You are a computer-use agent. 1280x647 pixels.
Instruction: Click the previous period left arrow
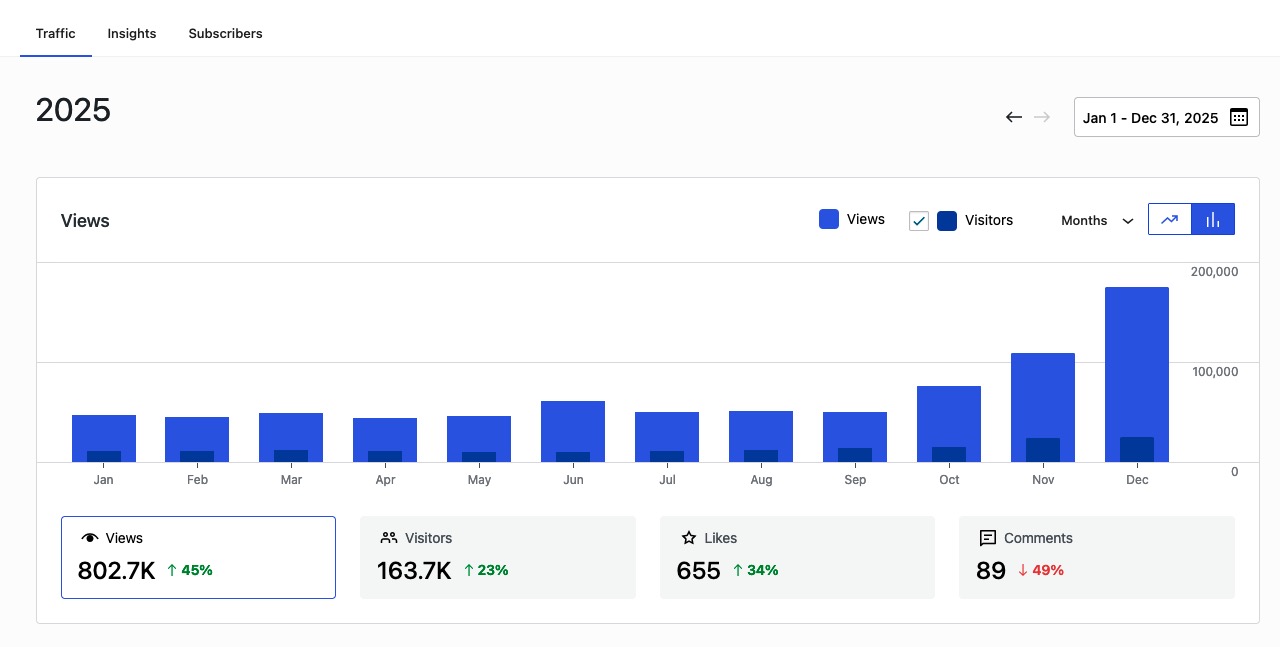click(x=1014, y=117)
